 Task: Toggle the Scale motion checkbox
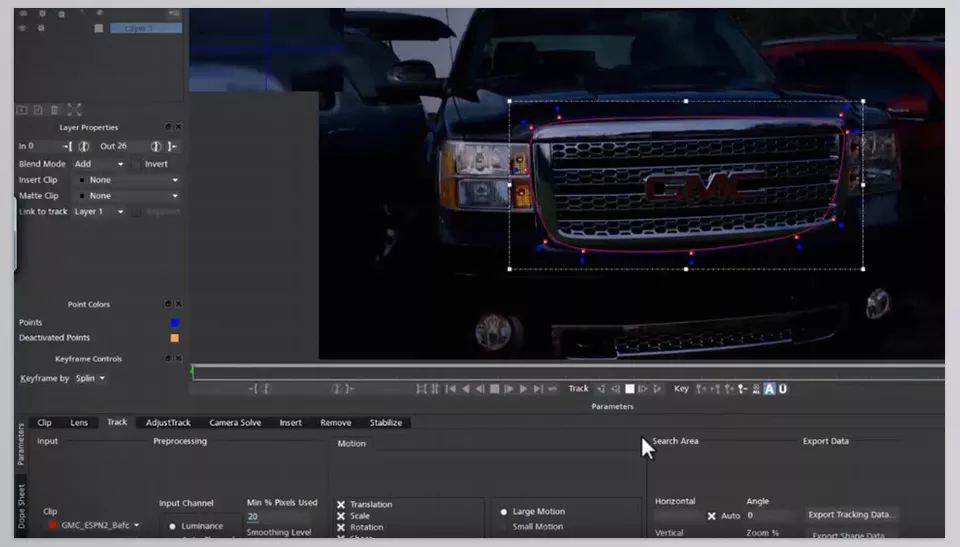[341, 516]
